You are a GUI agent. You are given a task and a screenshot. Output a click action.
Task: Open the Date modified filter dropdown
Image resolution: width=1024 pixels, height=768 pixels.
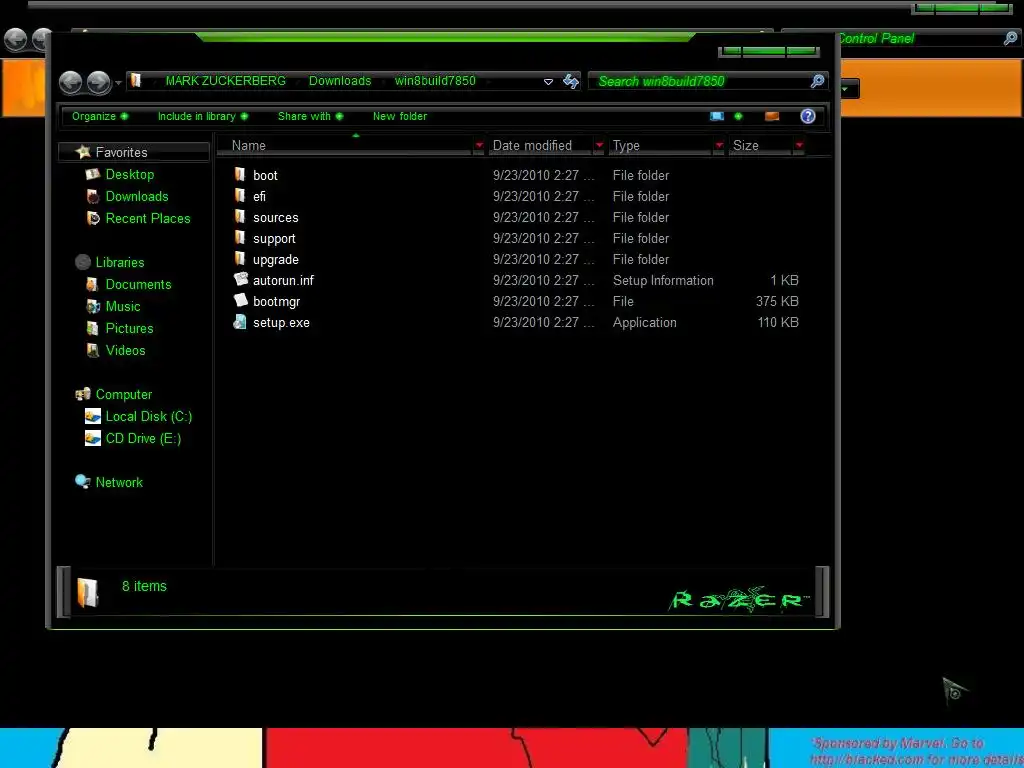tap(599, 146)
